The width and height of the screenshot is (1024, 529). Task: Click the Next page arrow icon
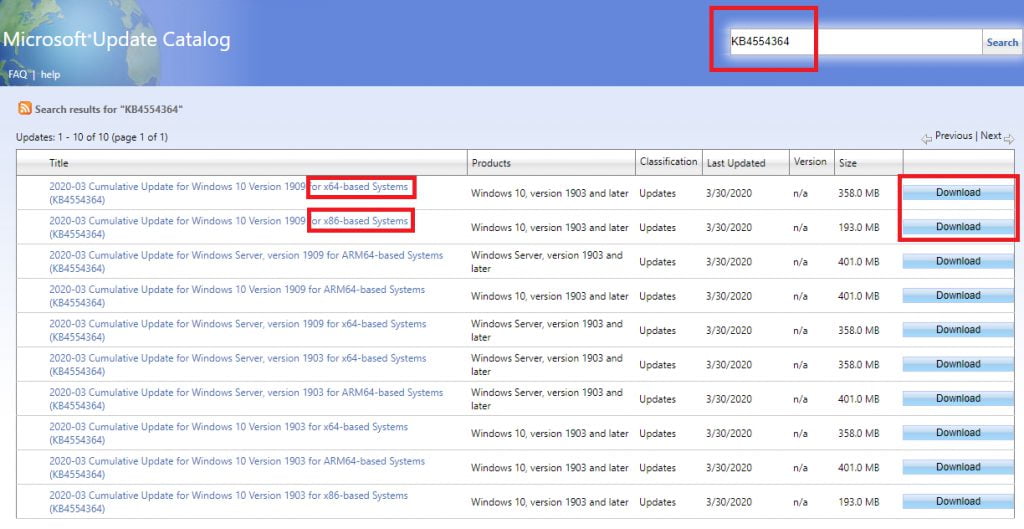(1009, 138)
